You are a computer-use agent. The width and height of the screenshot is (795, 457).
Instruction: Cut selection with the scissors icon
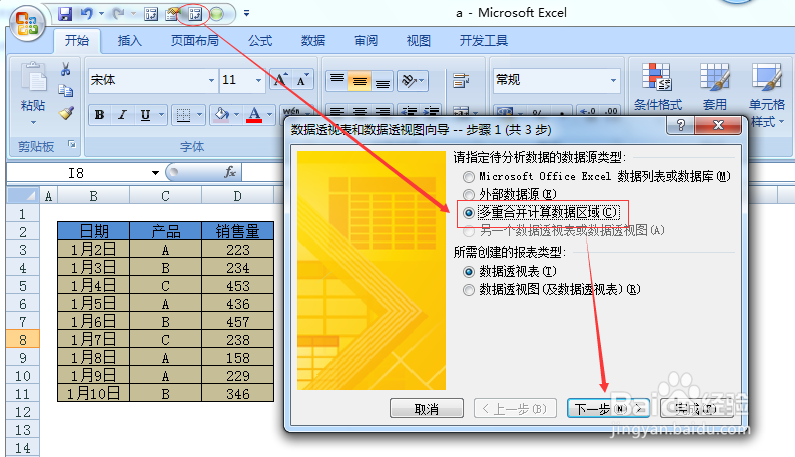click(x=65, y=69)
